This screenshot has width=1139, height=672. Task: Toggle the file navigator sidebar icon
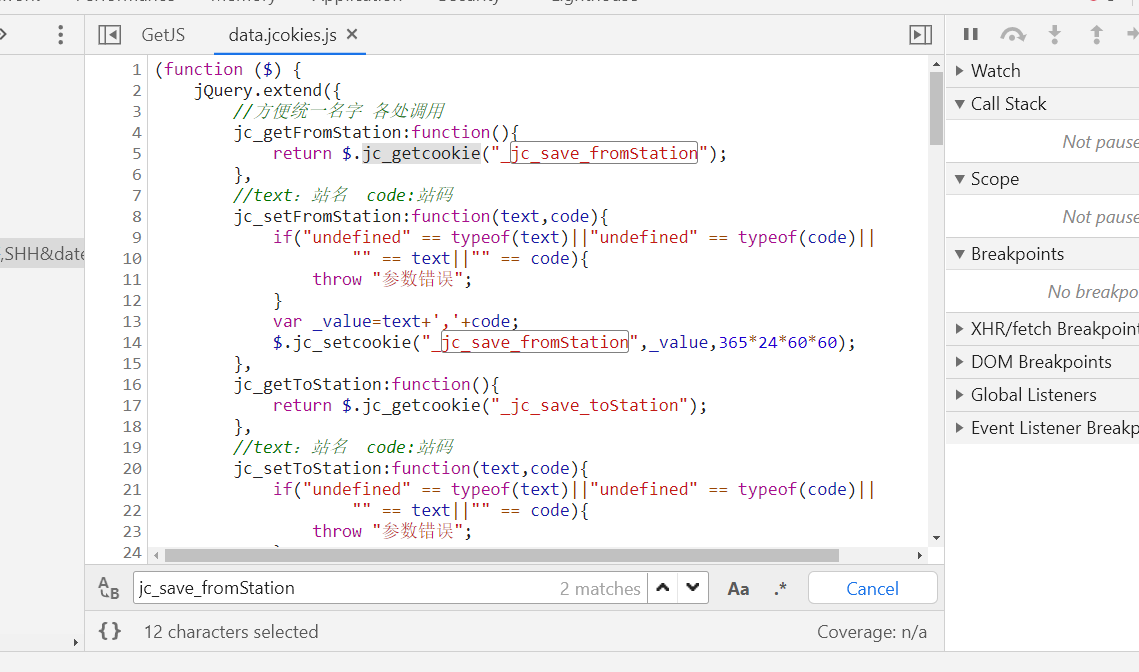pos(110,35)
